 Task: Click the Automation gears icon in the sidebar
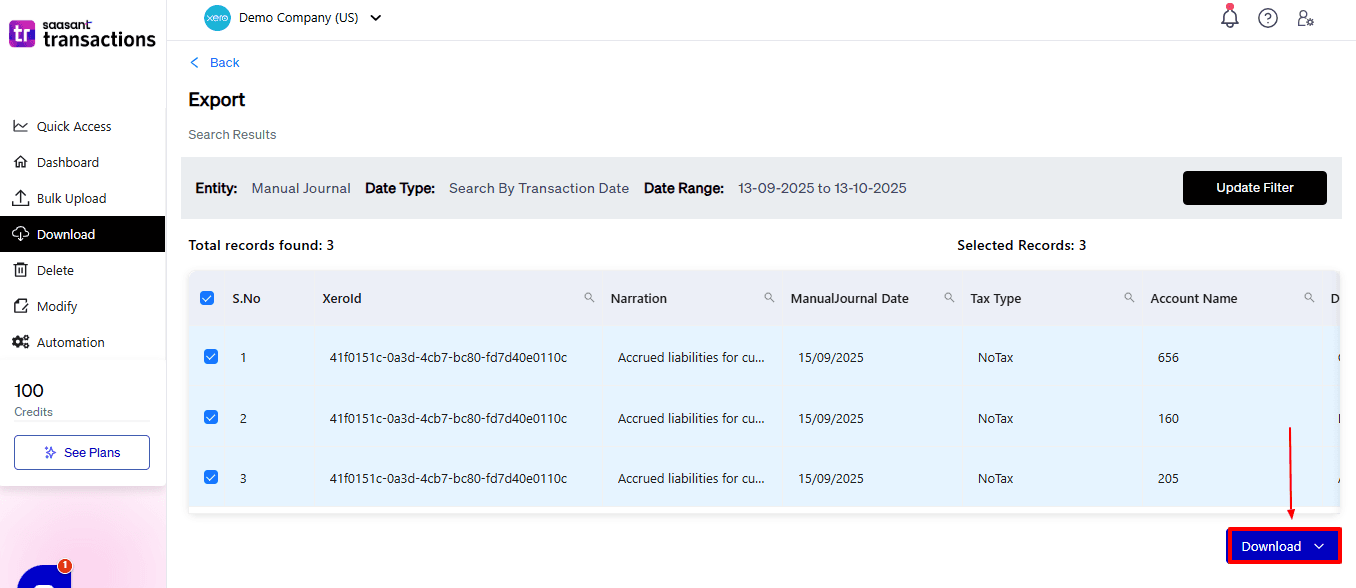pos(21,342)
